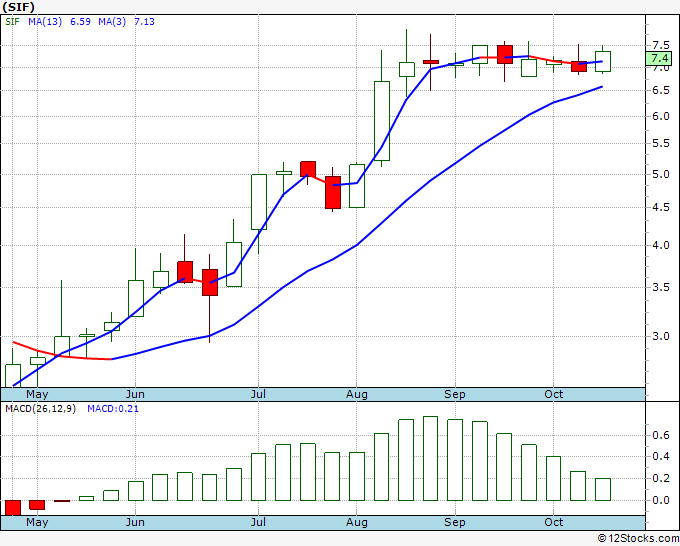Click the May label on the price chart axis
680x546 pixels.
[37, 394]
